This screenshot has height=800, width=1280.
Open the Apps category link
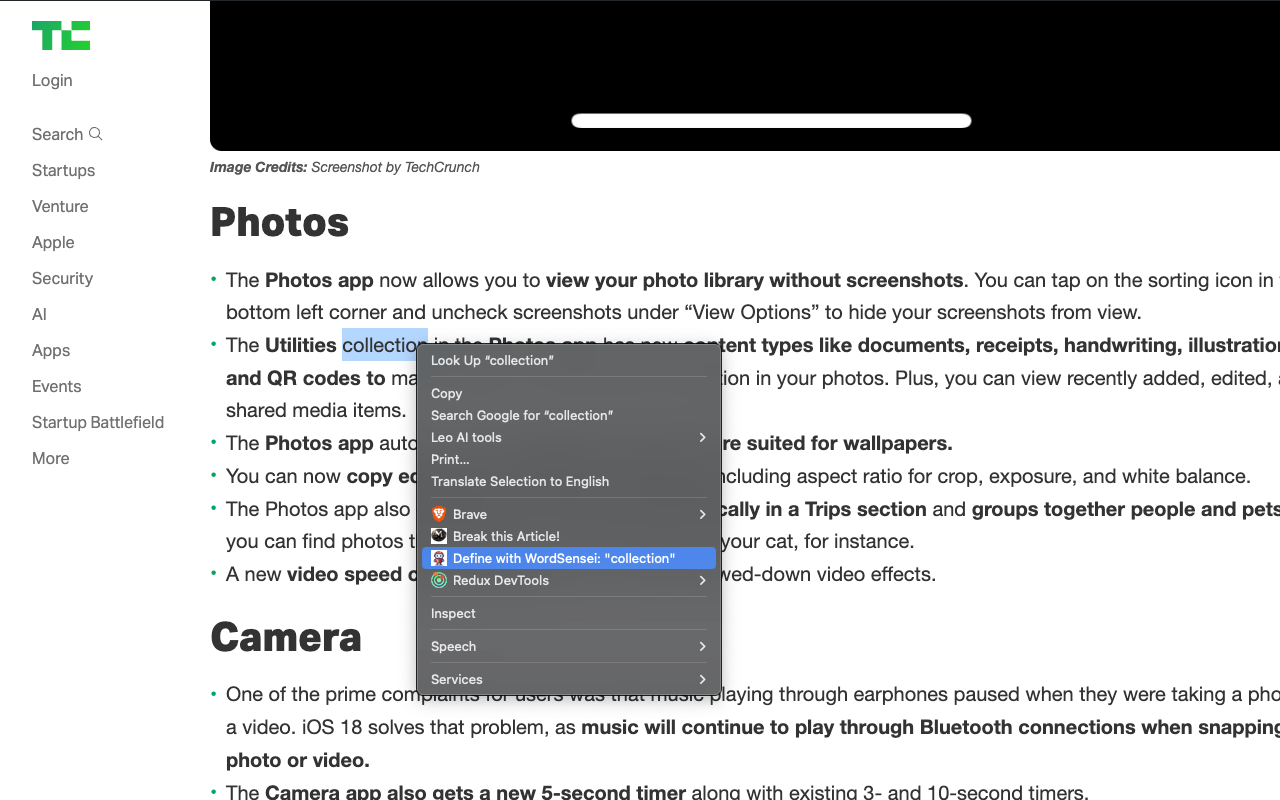(x=51, y=350)
